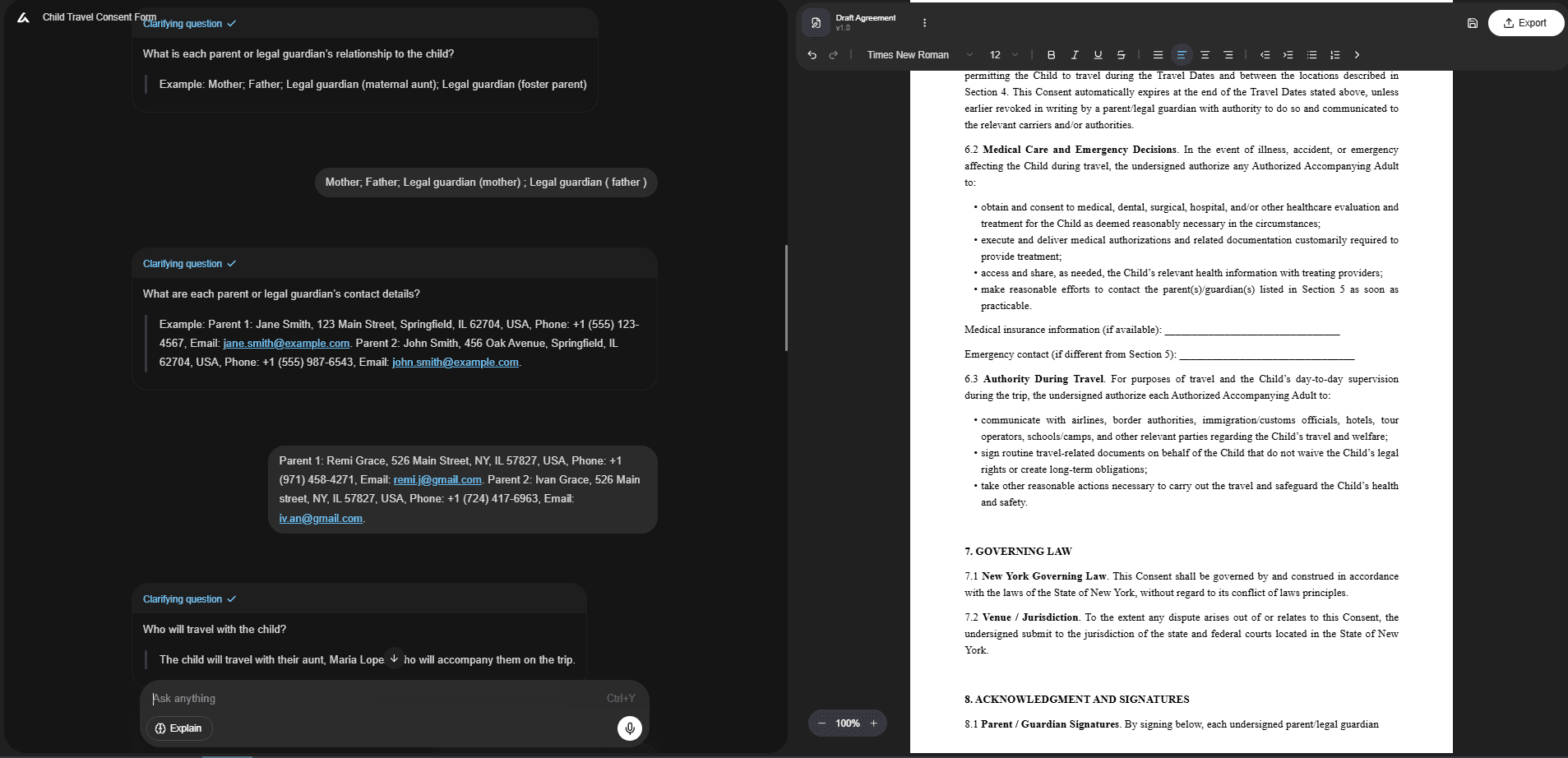Activate the microphone for voice input
1568x758 pixels.
(629, 728)
